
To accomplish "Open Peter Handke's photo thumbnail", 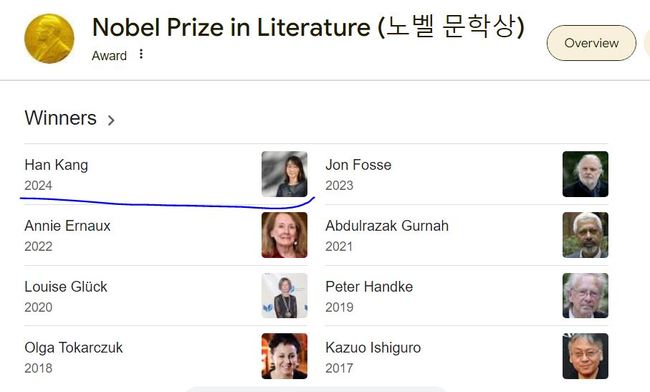I will pos(585,295).
